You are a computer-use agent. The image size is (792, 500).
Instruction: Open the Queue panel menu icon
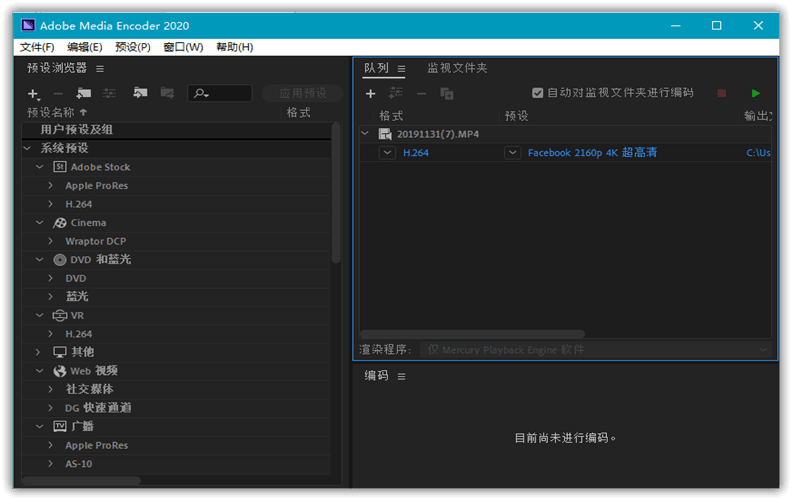(401, 69)
